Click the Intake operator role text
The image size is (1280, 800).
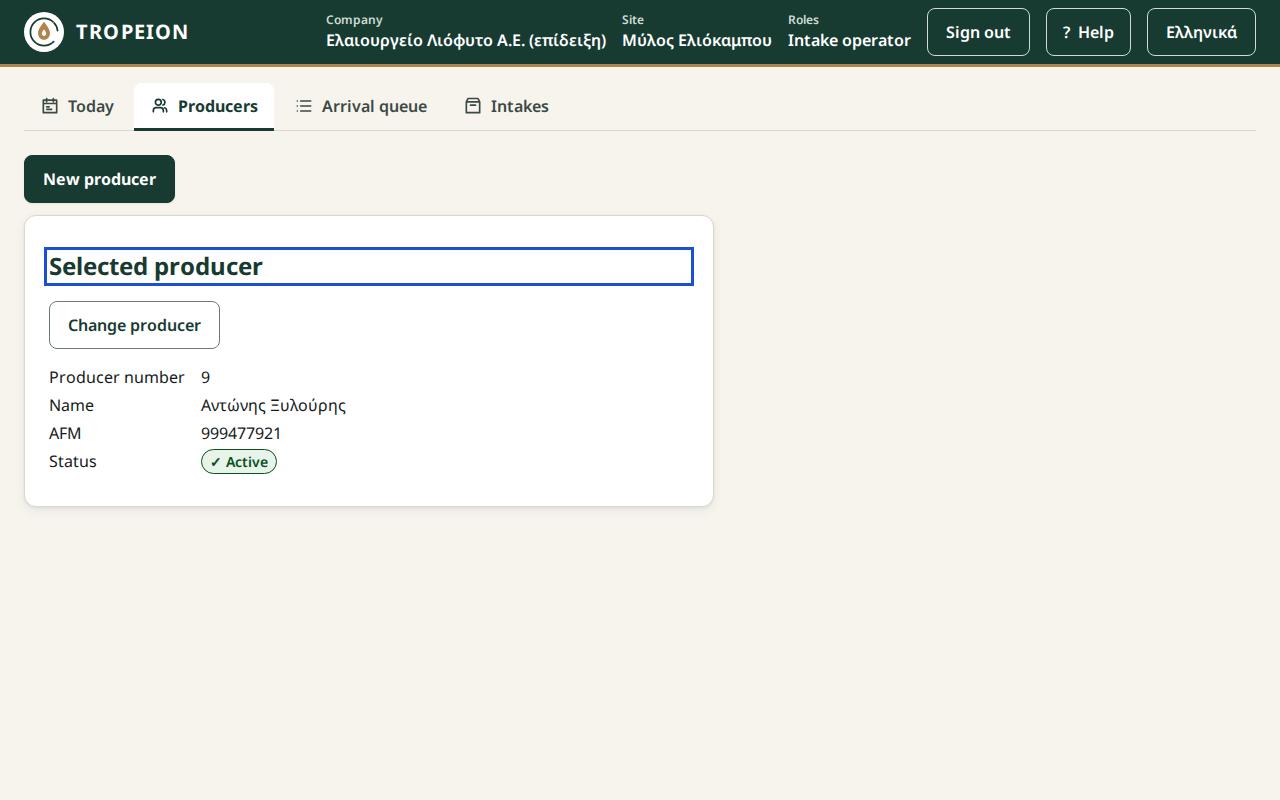pos(849,40)
